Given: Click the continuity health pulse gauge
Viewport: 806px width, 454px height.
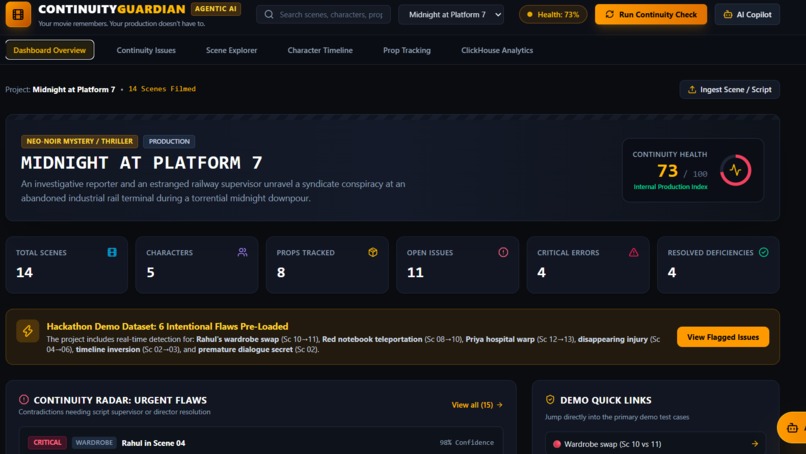Looking at the screenshot, I should pos(736,170).
